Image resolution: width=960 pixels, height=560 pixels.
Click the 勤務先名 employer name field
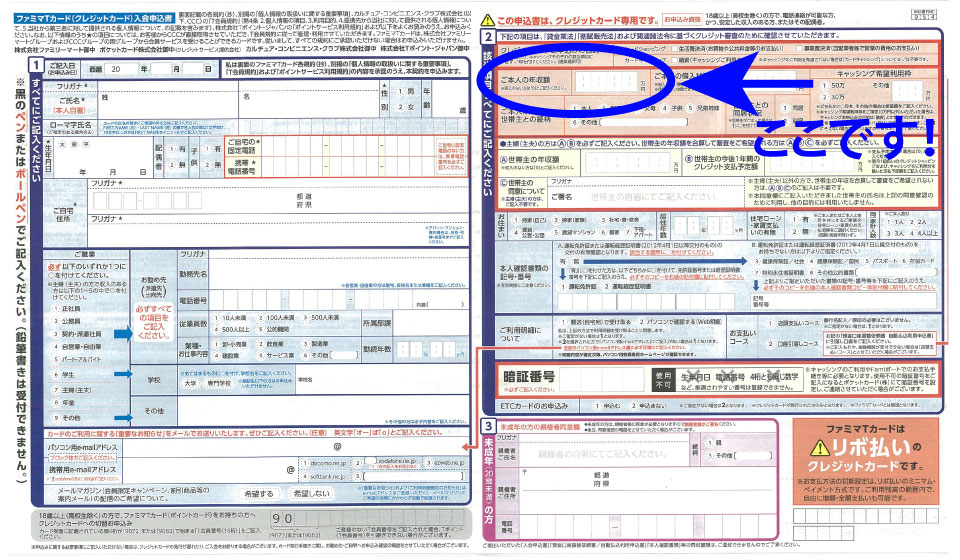point(340,274)
